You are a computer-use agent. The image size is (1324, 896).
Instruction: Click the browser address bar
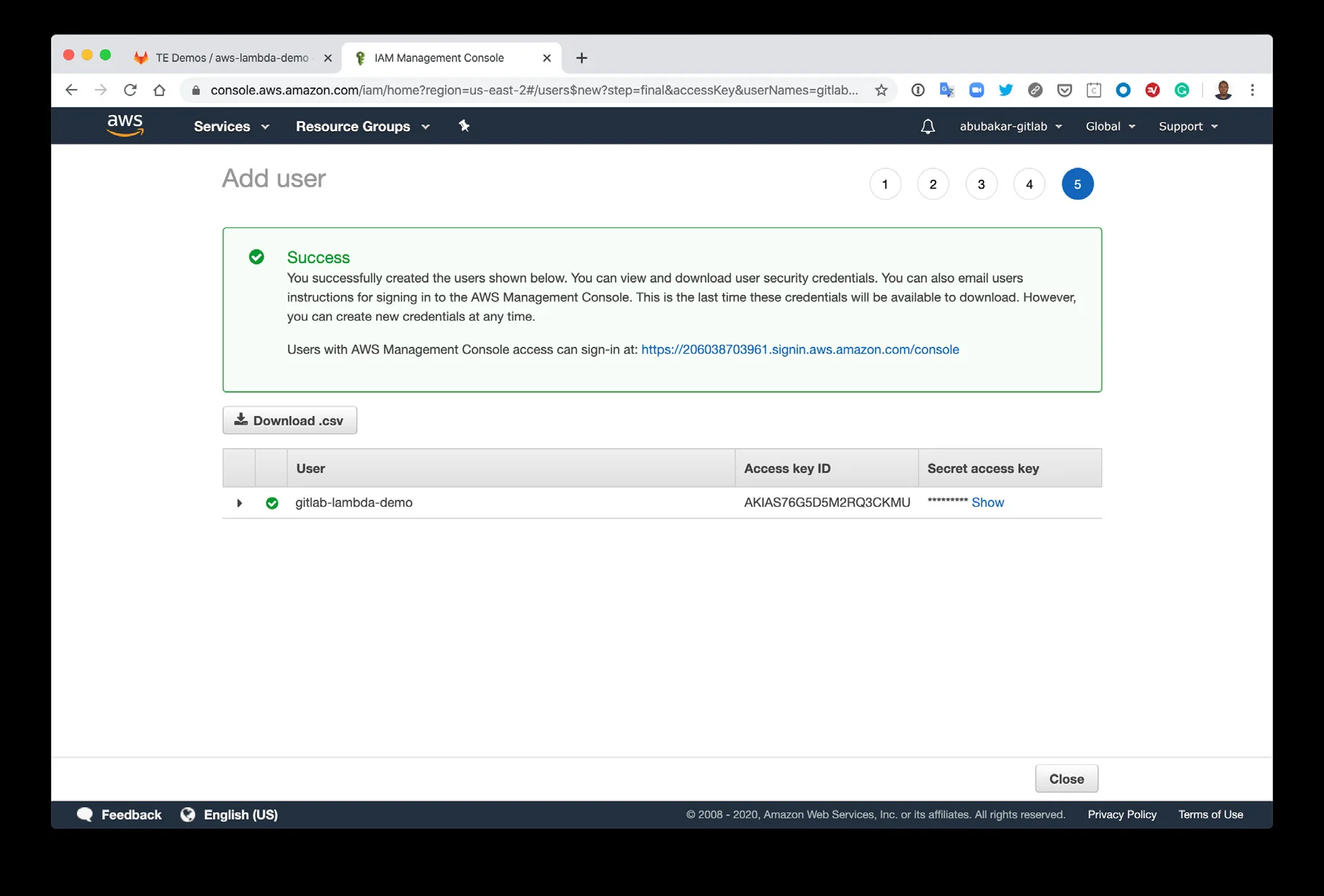(x=533, y=90)
